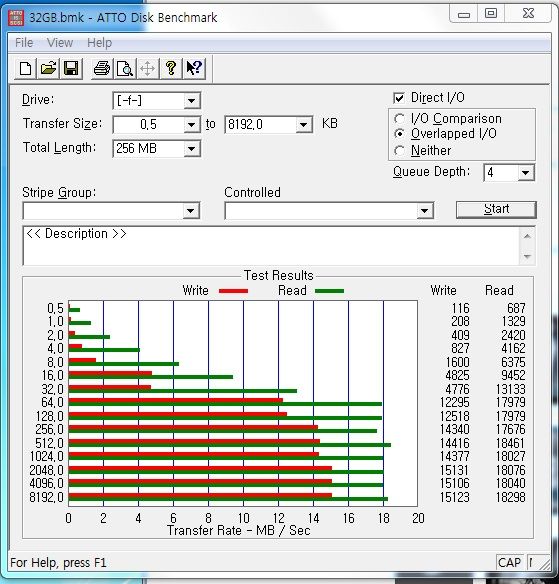Click the 256,0 write value 14340
Screen dimensions: 559x584
click(455, 429)
